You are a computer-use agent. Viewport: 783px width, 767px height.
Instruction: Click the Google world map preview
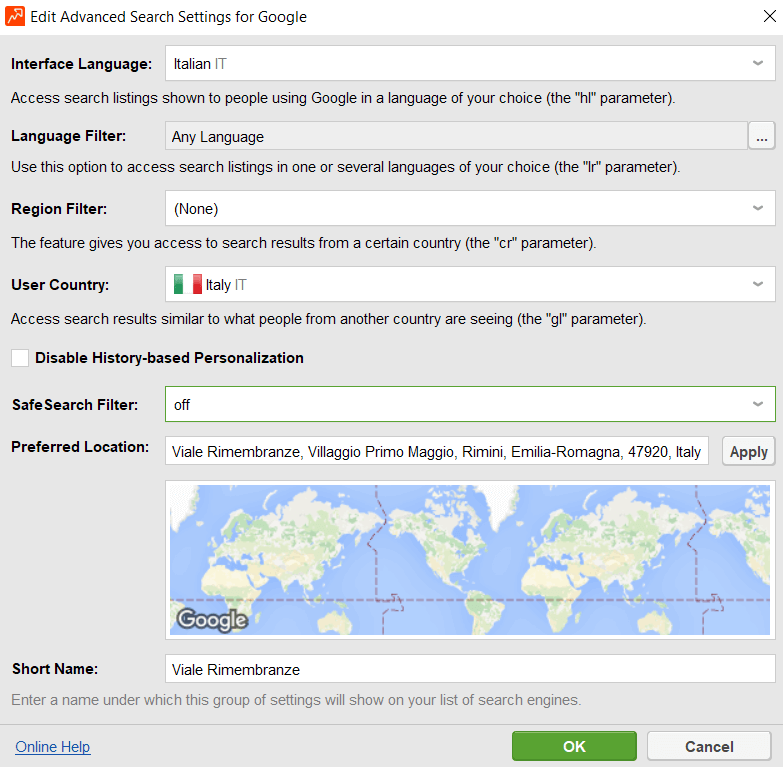470,560
